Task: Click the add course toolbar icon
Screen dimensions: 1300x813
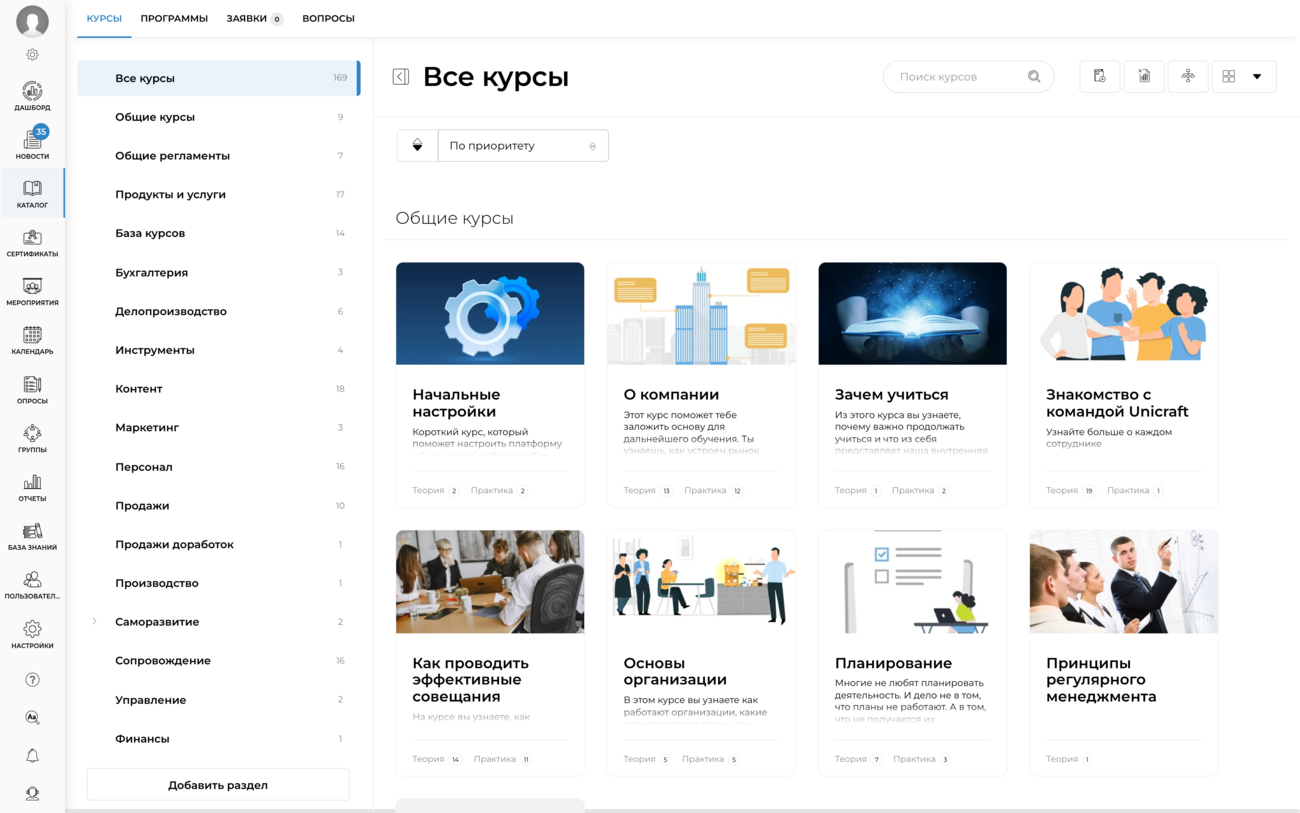Action: click(x=1099, y=77)
